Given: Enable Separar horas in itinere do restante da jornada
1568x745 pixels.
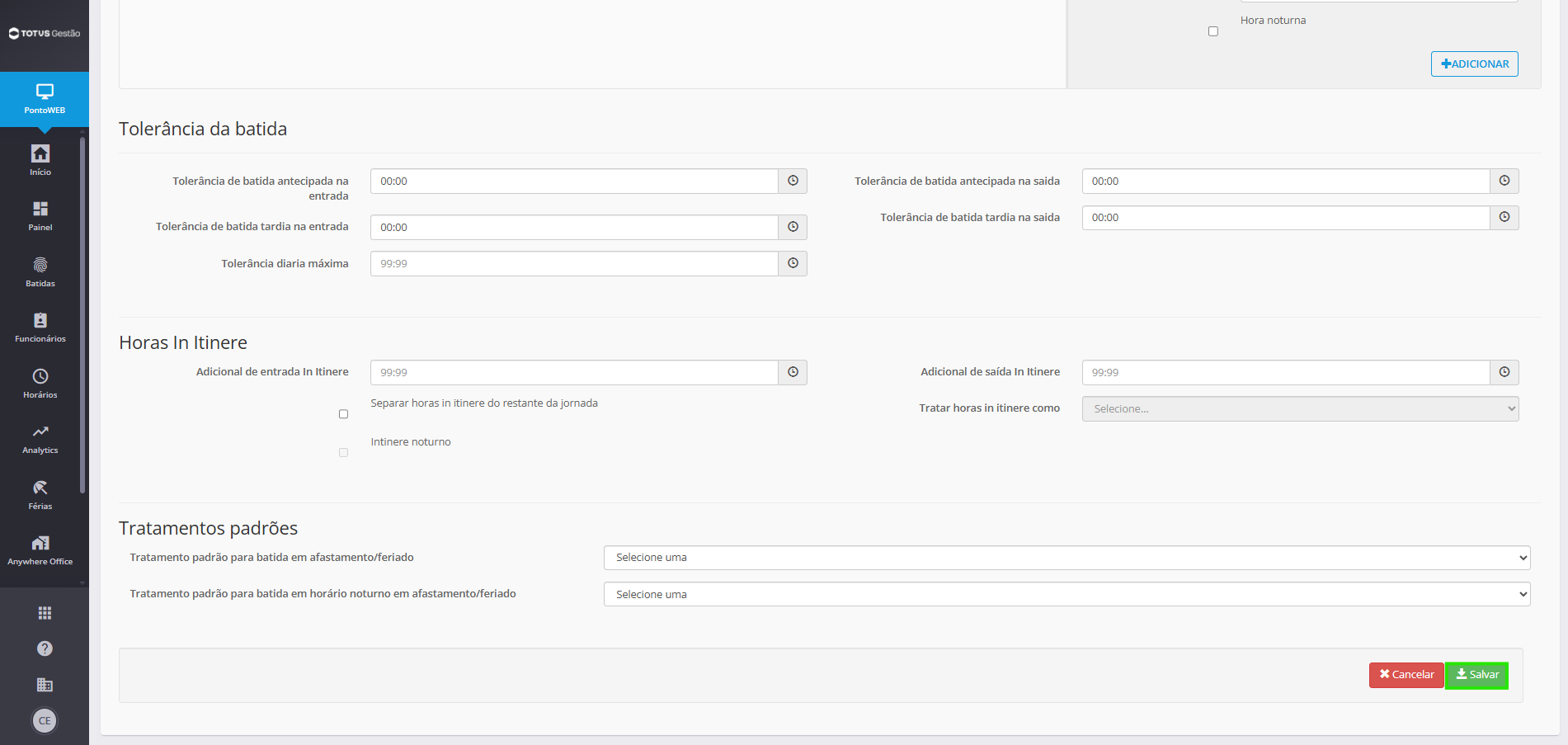Looking at the screenshot, I should [x=344, y=414].
